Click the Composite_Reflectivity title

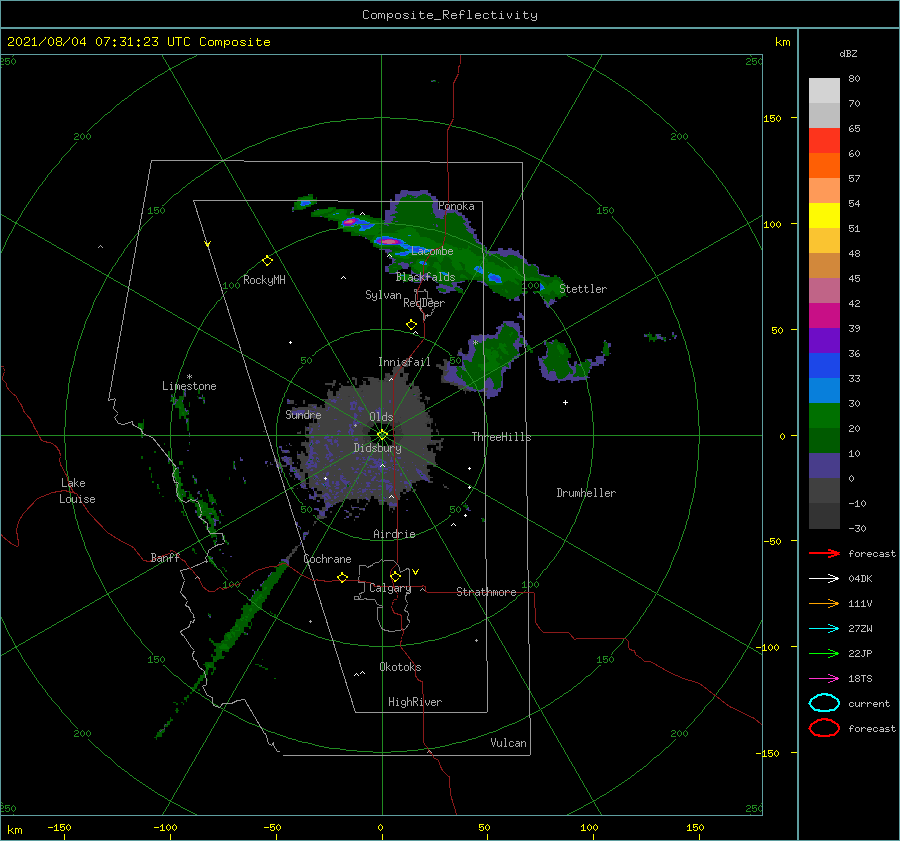point(450,15)
